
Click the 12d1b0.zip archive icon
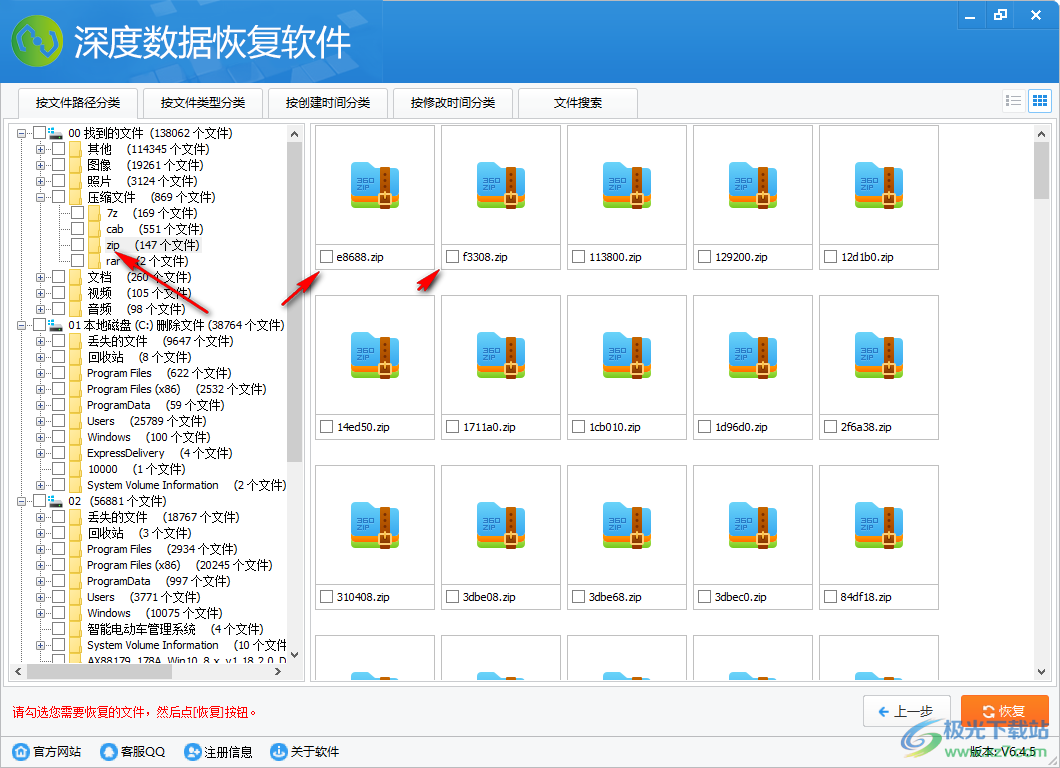[879, 186]
